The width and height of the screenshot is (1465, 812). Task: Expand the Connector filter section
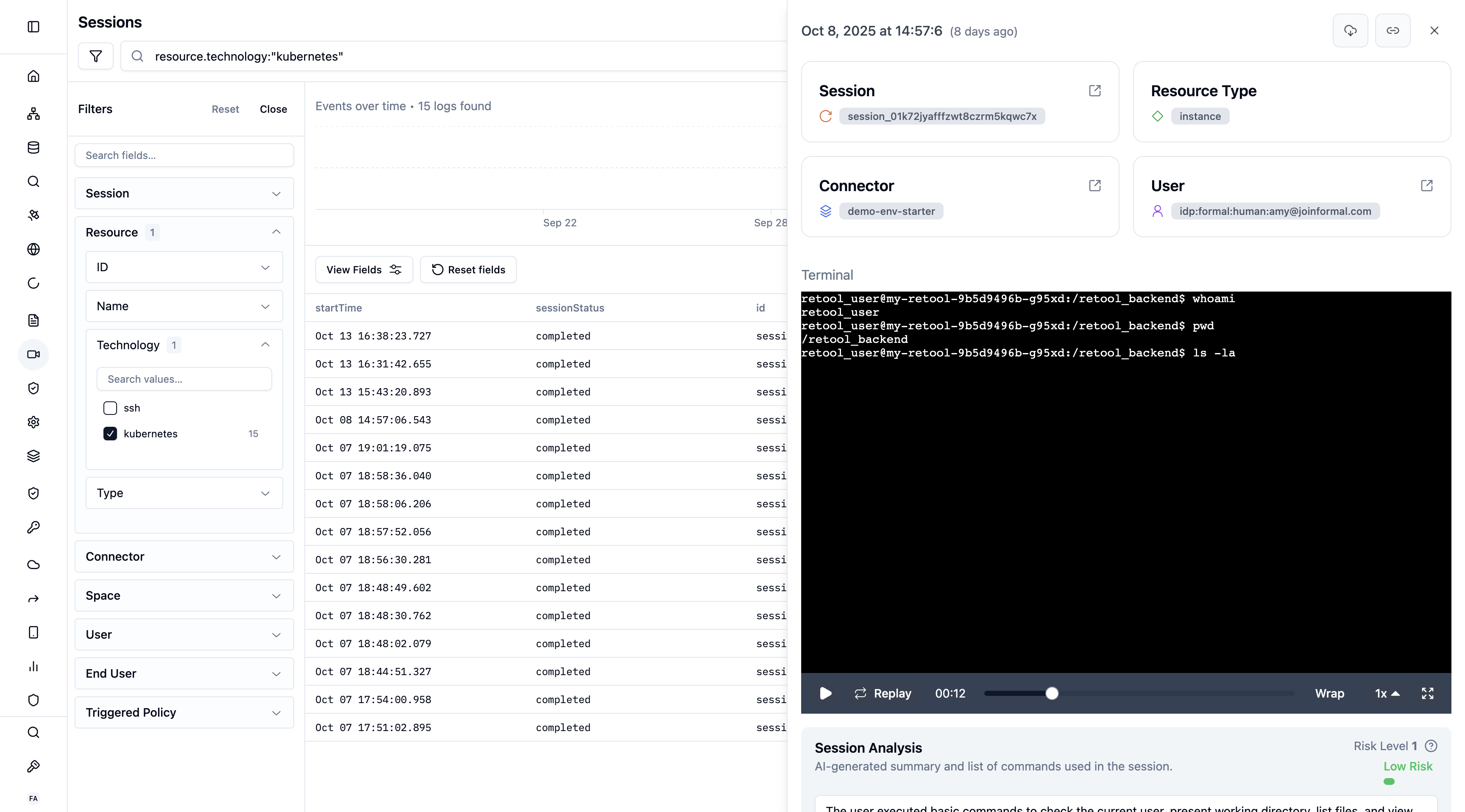click(184, 556)
